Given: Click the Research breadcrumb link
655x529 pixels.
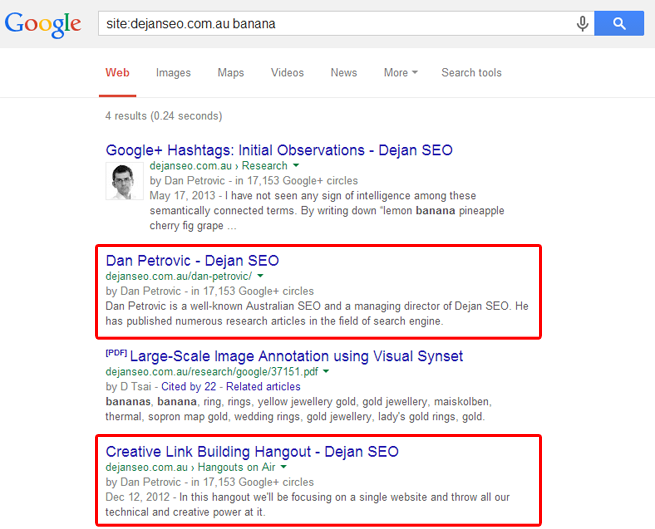Looking at the screenshot, I should pos(264,166).
